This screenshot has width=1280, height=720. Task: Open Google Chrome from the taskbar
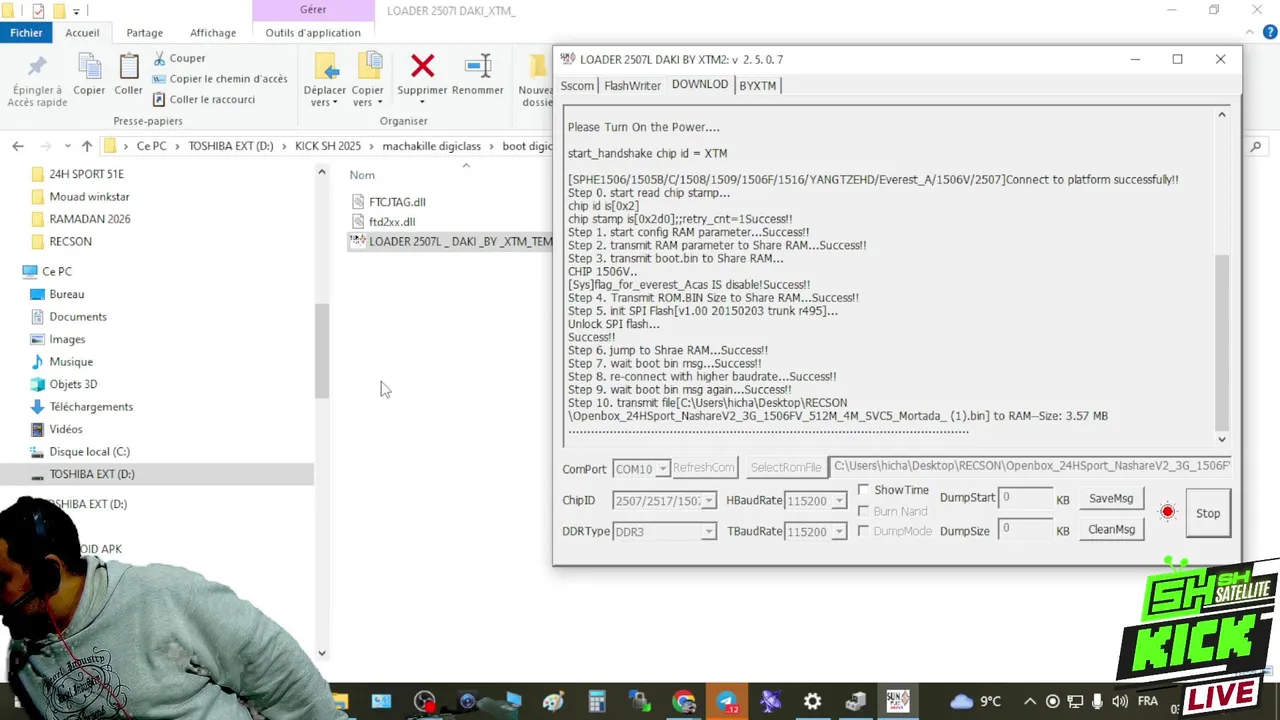(x=684, y=702)
